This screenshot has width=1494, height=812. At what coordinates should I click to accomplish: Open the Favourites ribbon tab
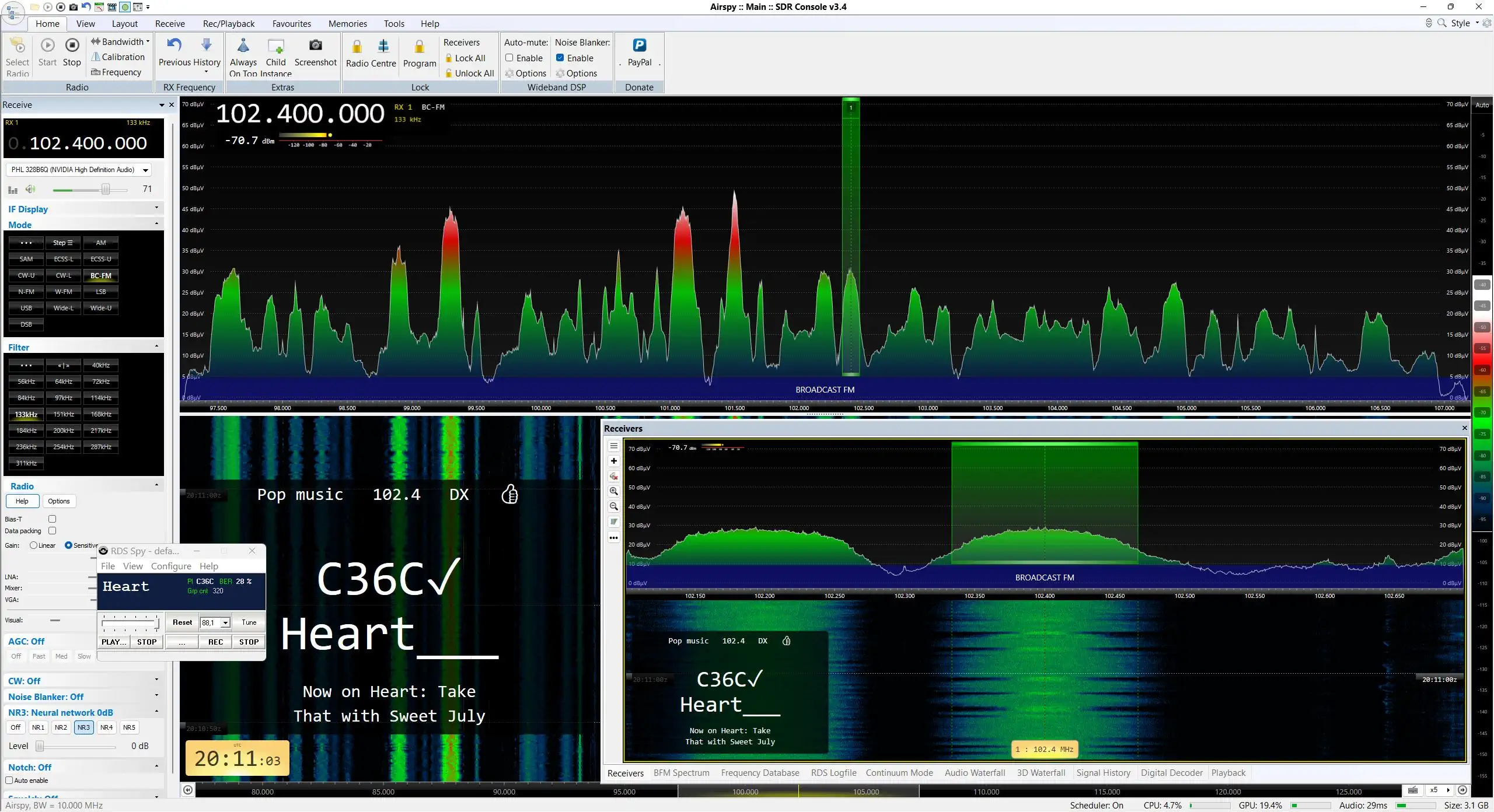(x=291, y=23)
